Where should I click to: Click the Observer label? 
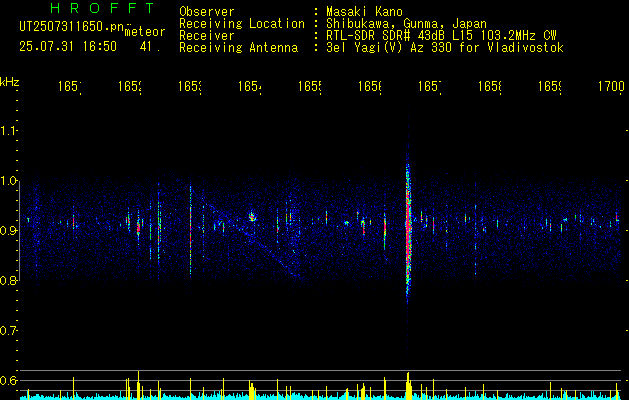(x=207, y=12)
